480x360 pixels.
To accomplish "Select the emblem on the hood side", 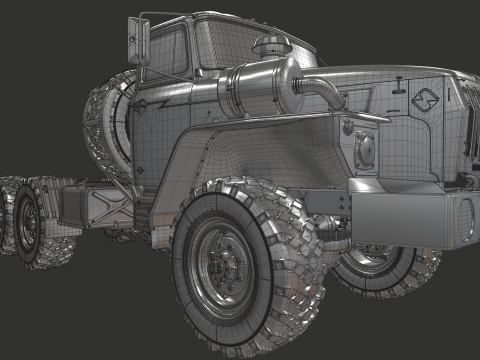I will pos(425,99).
